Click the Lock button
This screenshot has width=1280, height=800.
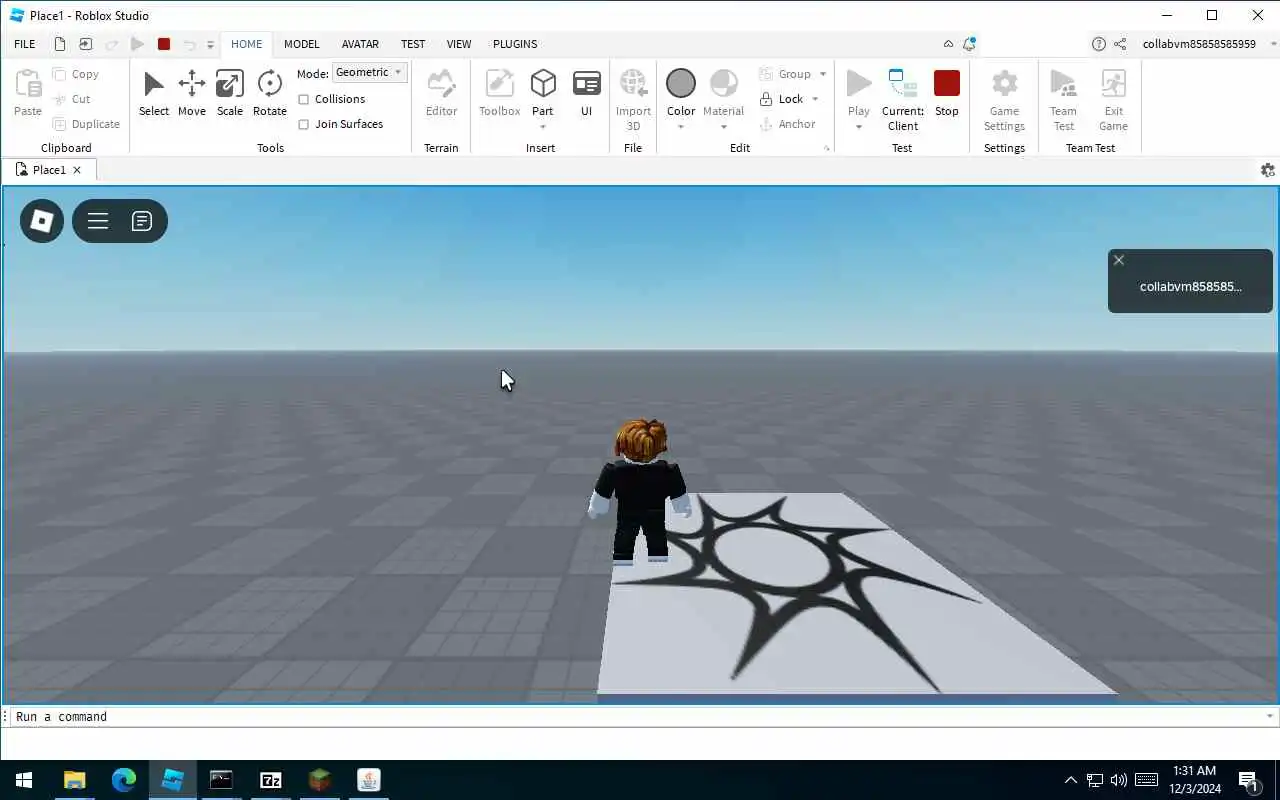click(781, 99)
